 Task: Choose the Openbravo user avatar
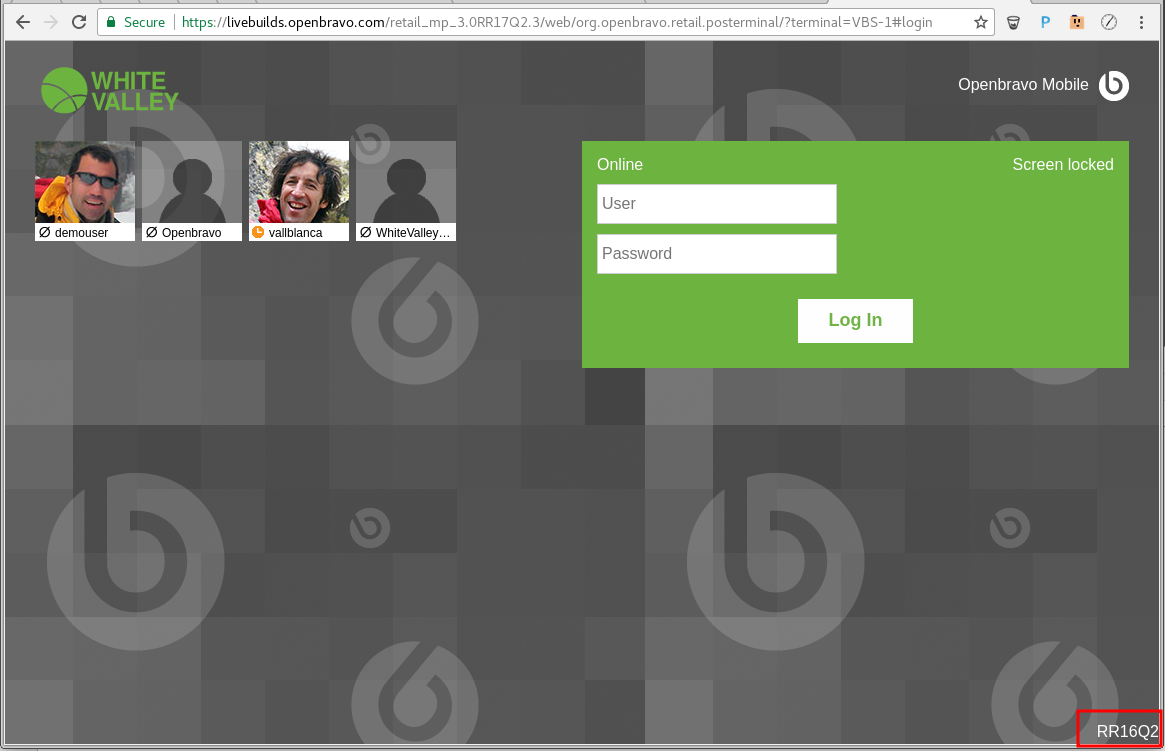pos(192,182)
